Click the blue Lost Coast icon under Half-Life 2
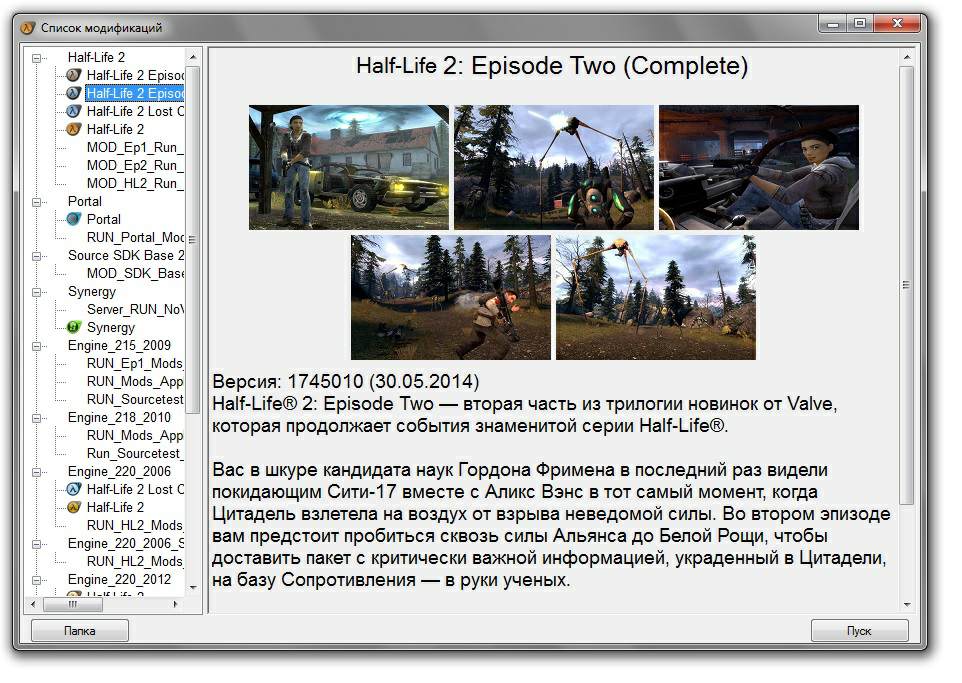Screen dimensions: 962x683 click(73, 111)
